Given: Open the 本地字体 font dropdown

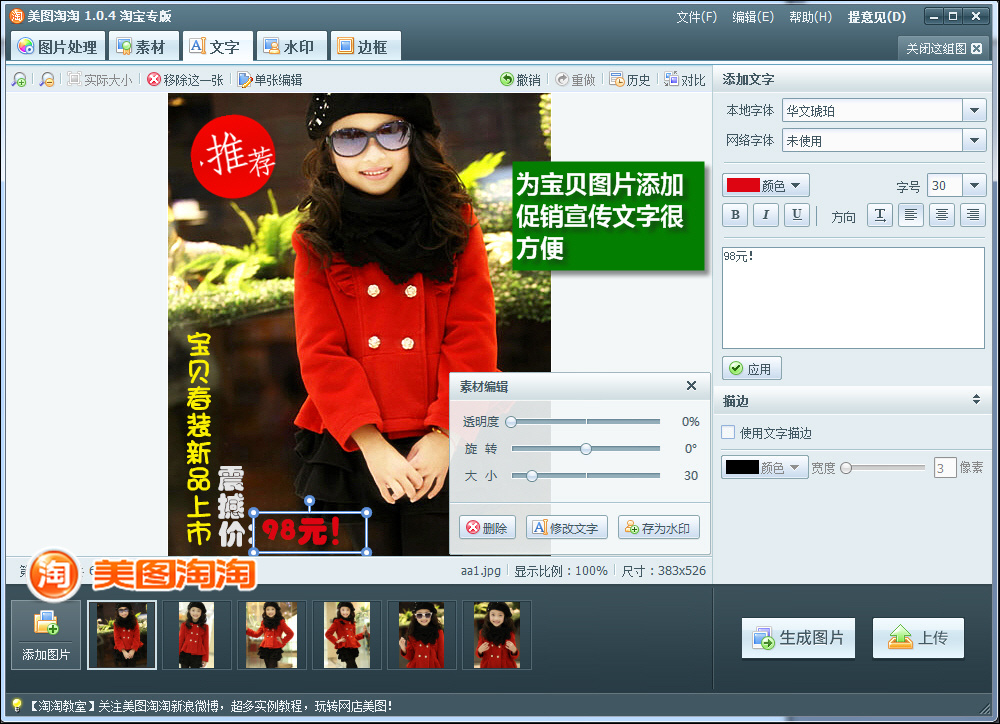Looking at the screenshot, I should click(974, 110).
